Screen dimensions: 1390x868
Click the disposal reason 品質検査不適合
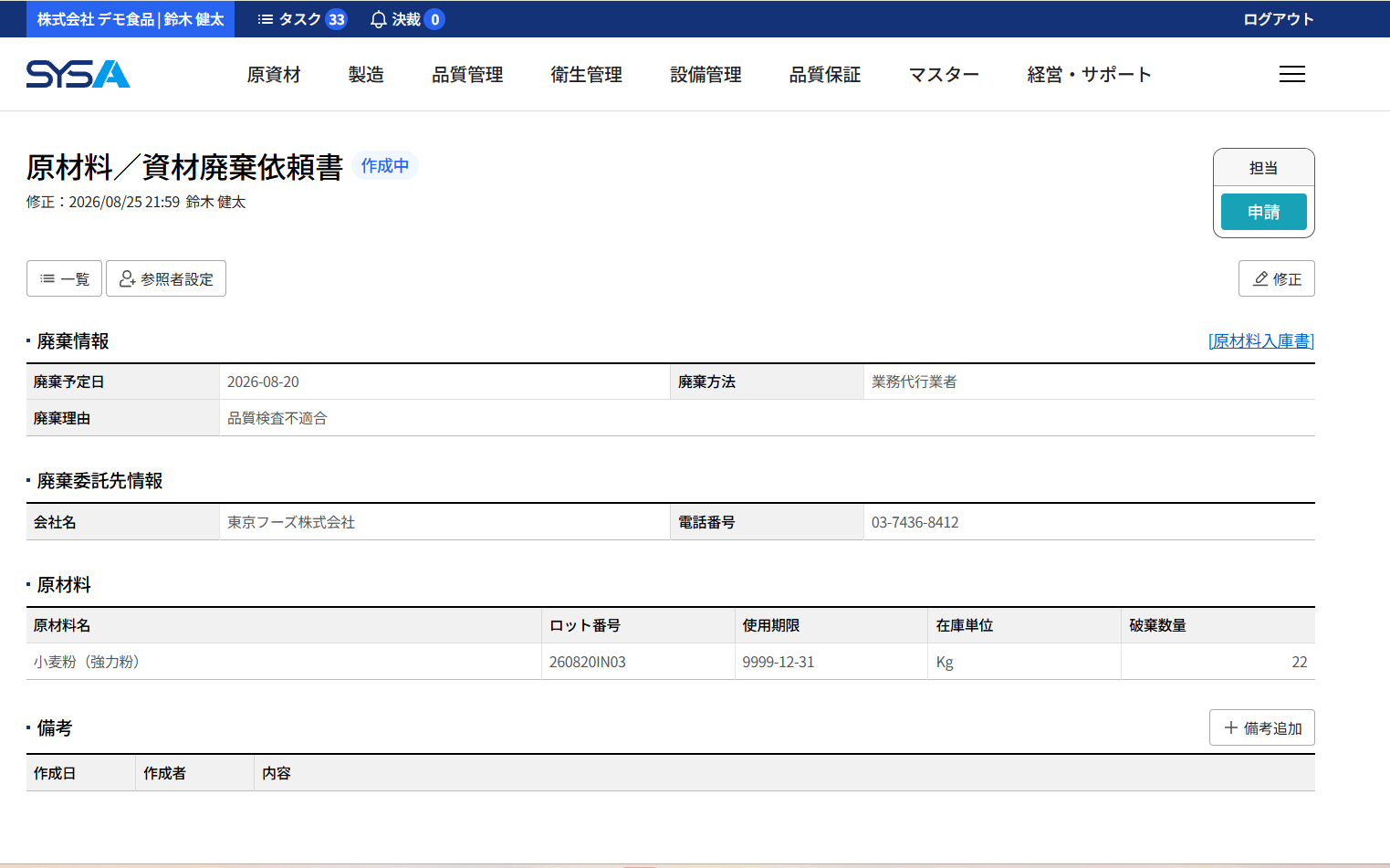[277, 418]
